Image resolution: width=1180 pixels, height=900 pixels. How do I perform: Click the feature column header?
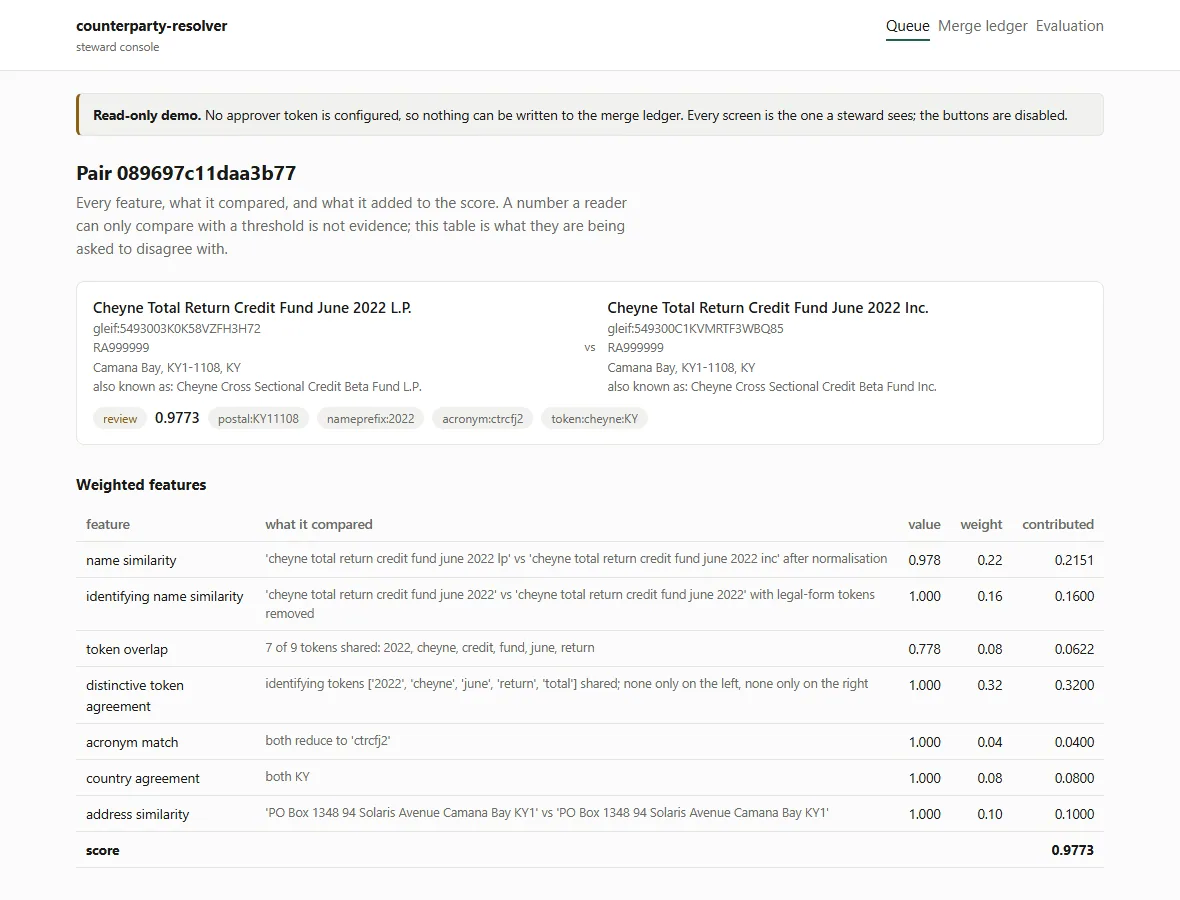108,524
